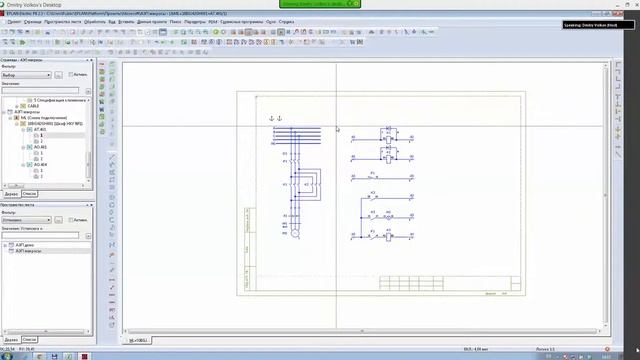Select АЭП макросы in the lower navigator

pos(28,251)
